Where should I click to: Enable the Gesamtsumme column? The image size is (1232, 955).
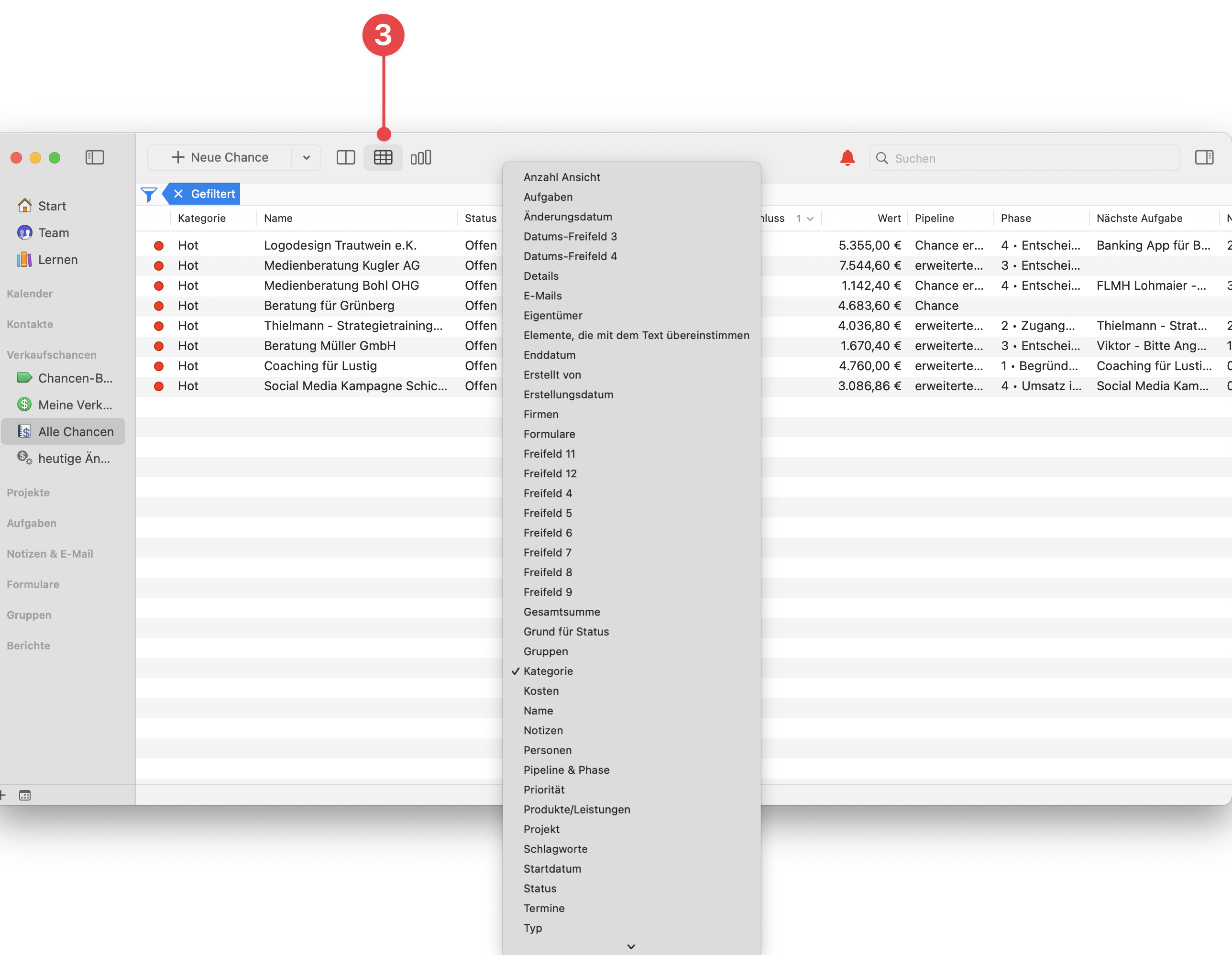click(631, 612)
